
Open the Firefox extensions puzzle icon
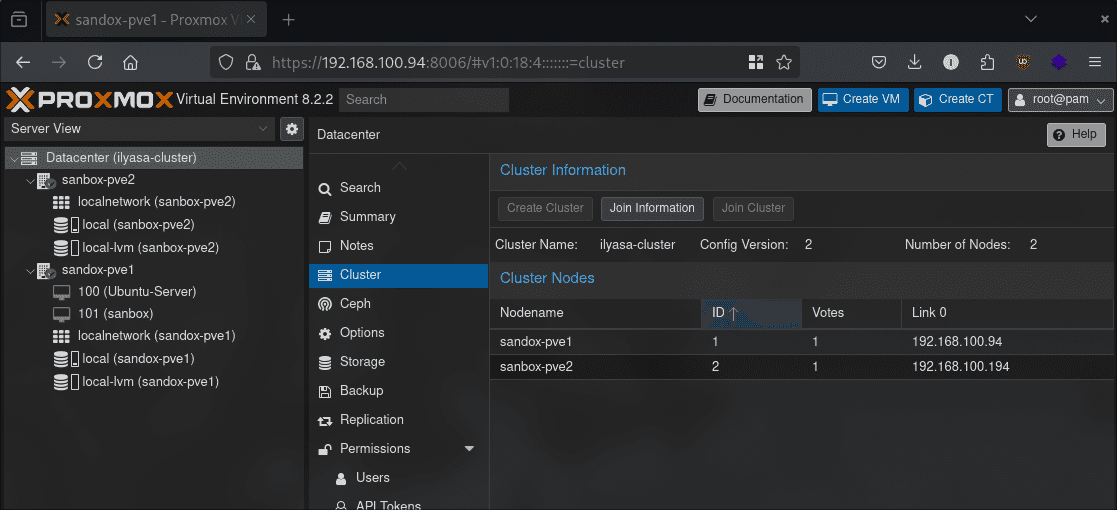[987, 62]
